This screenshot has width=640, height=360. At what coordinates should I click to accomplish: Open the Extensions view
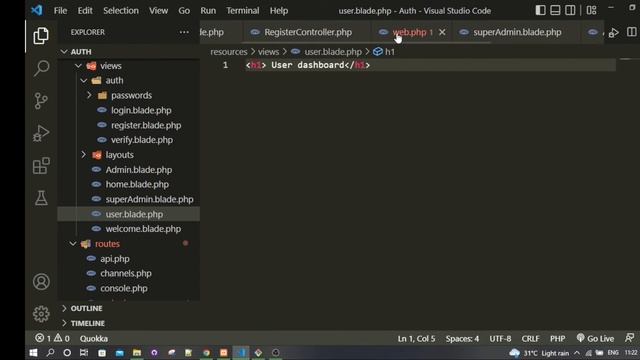[x=41, y=166]
